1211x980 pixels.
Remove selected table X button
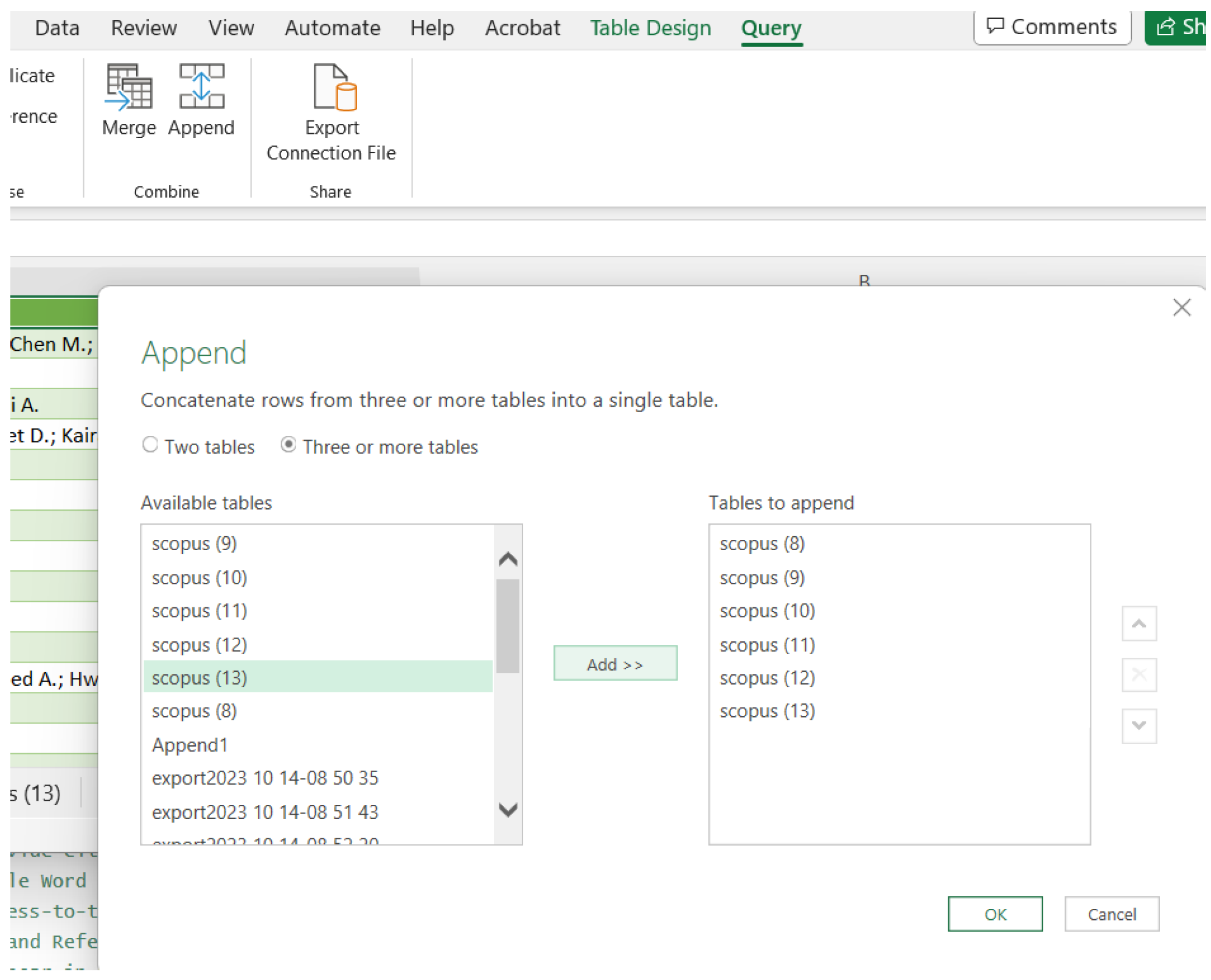(x=1139, y=674)
